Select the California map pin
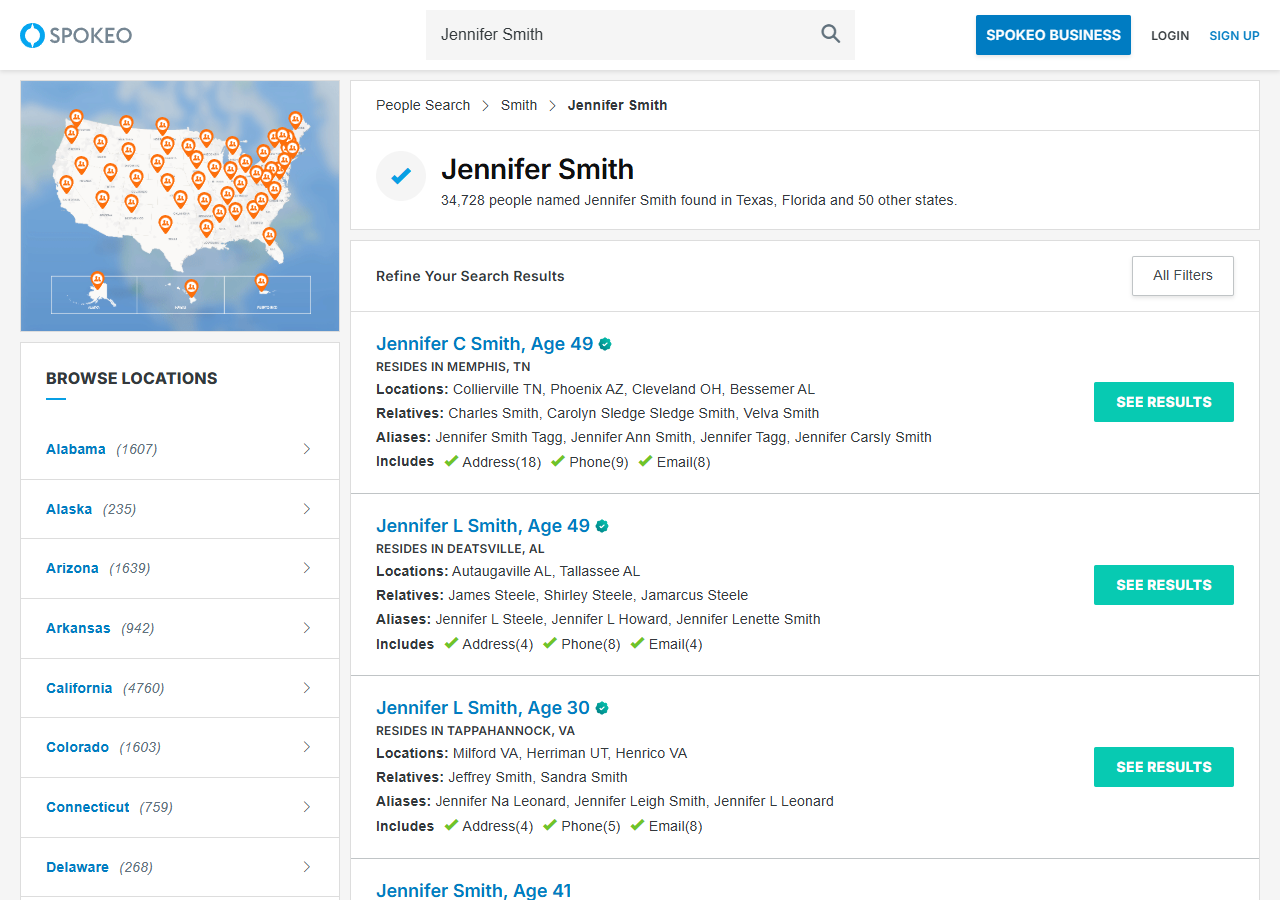This screenshot has width=1280, height=900. click(x=67, y=184)
